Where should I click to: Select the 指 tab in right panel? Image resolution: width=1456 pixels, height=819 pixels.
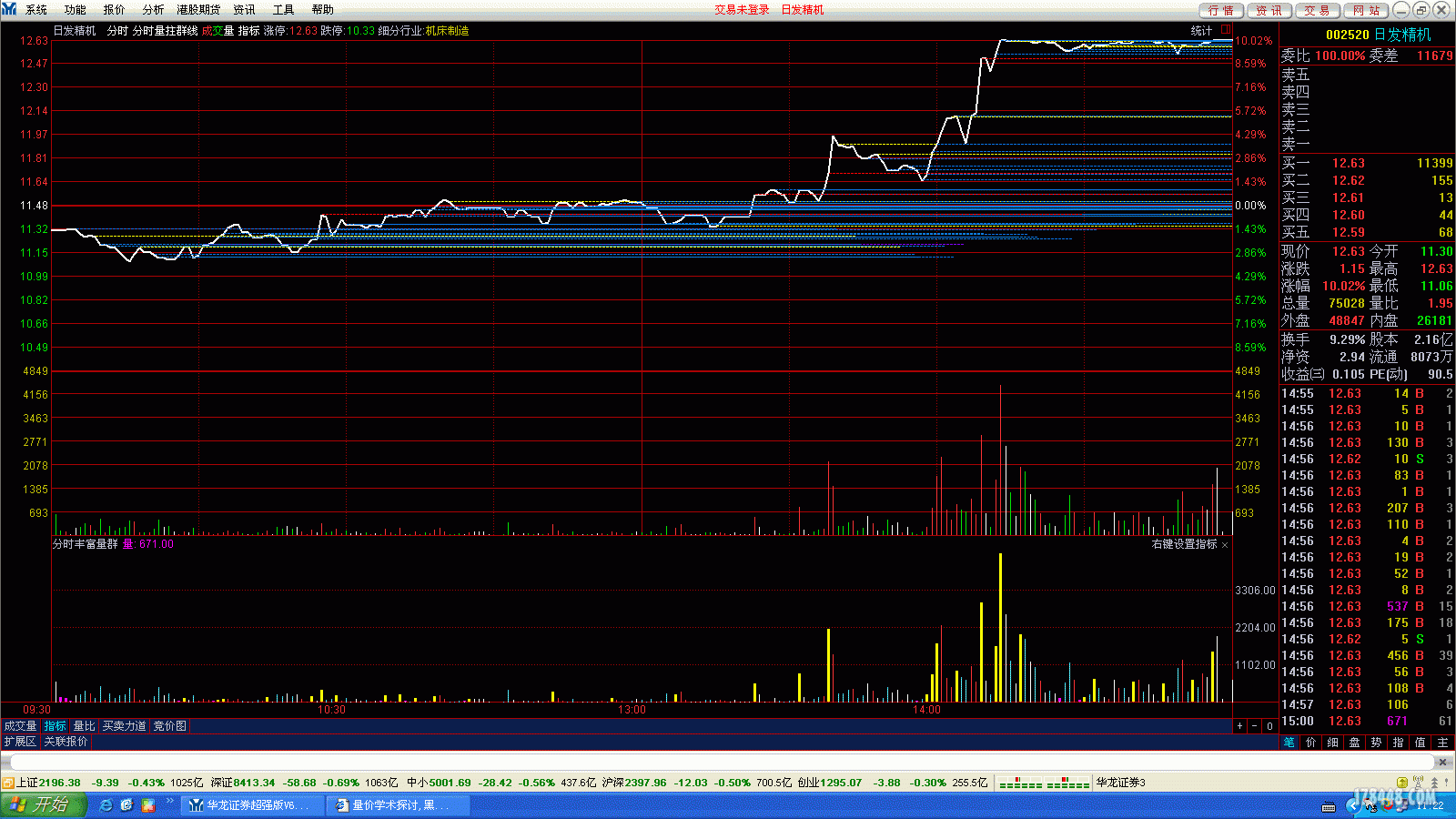click(1399, 743)
